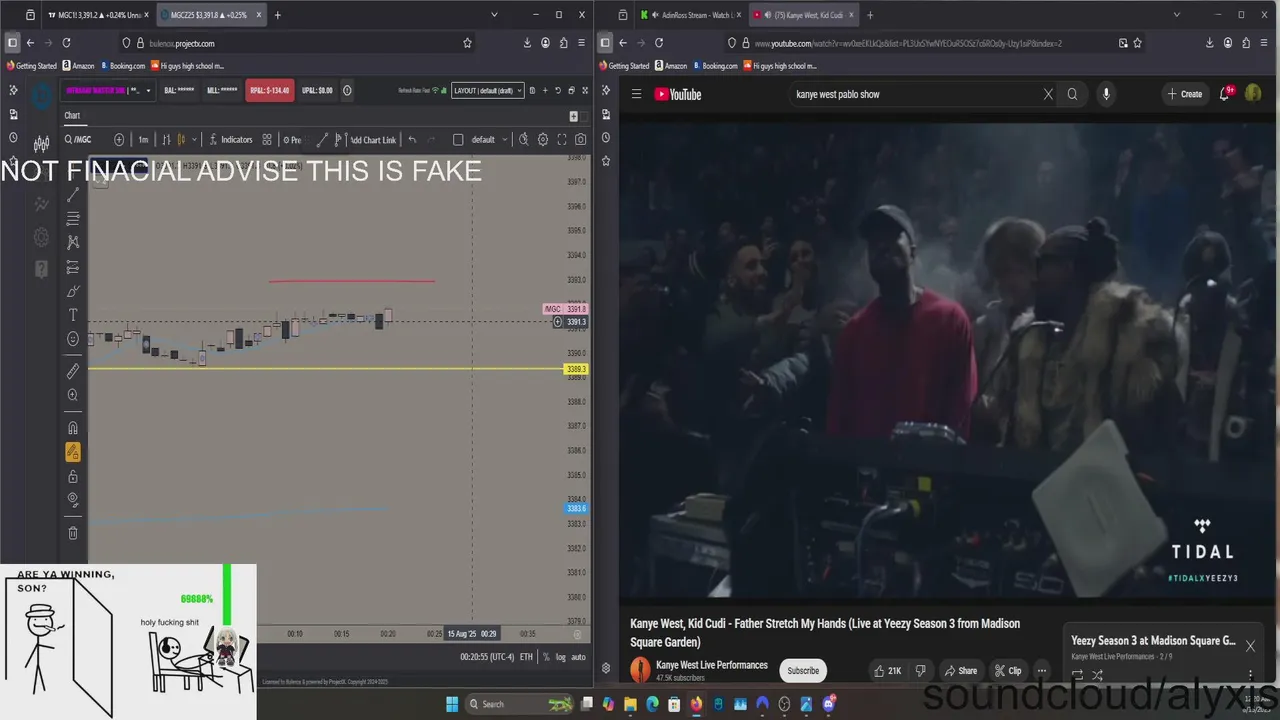This screenshot has width=1280, height=720.
Task: Select the Chart panel tab
Action: pos(72,116)
